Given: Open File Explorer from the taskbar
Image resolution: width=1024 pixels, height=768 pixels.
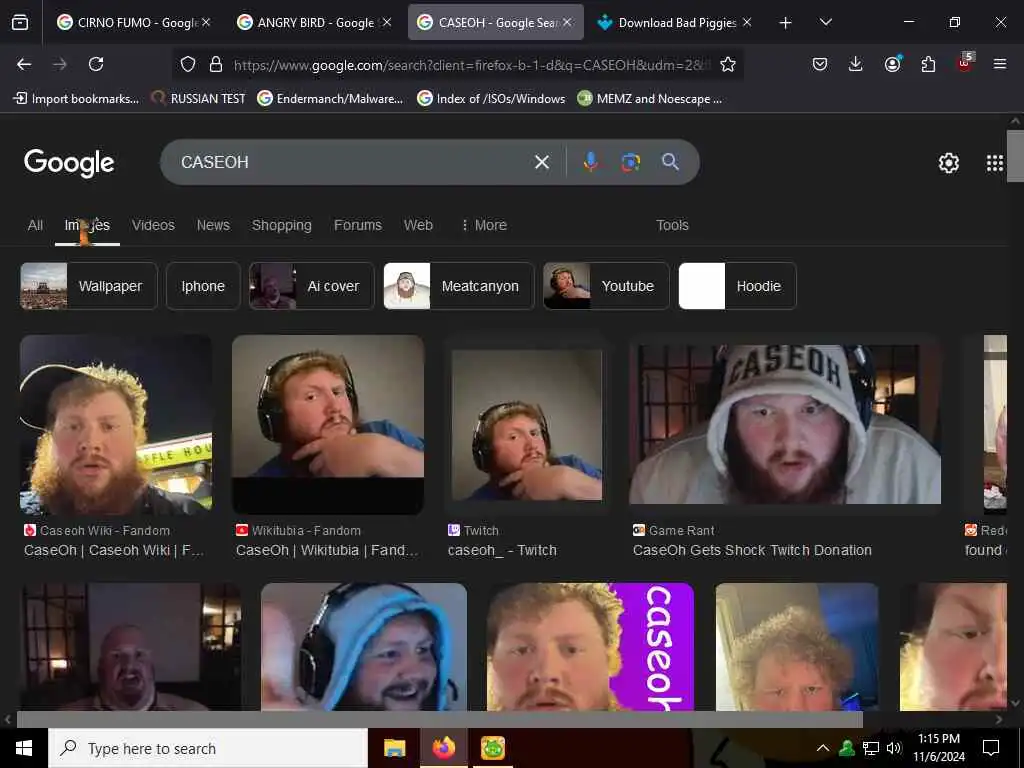Looking at the screenshot, I should 394,748.
